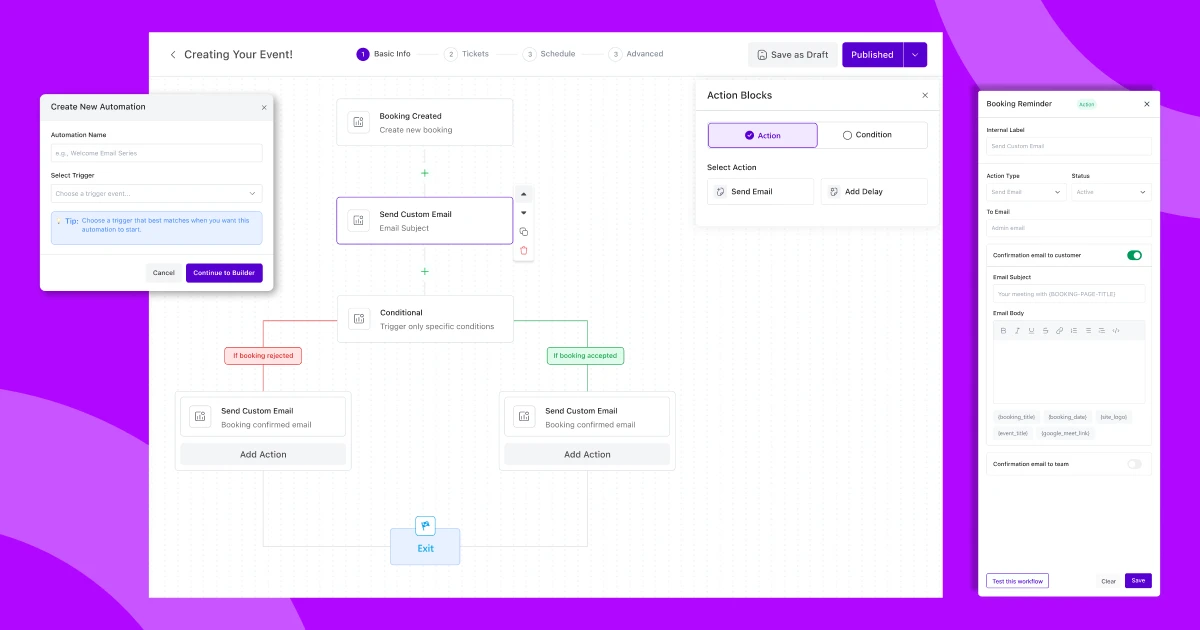This screenshot has width=1200, height=630.
Task: Enable the Confirmation email to team toggle
Action: pyautogui.click(x=1134, y=463)
